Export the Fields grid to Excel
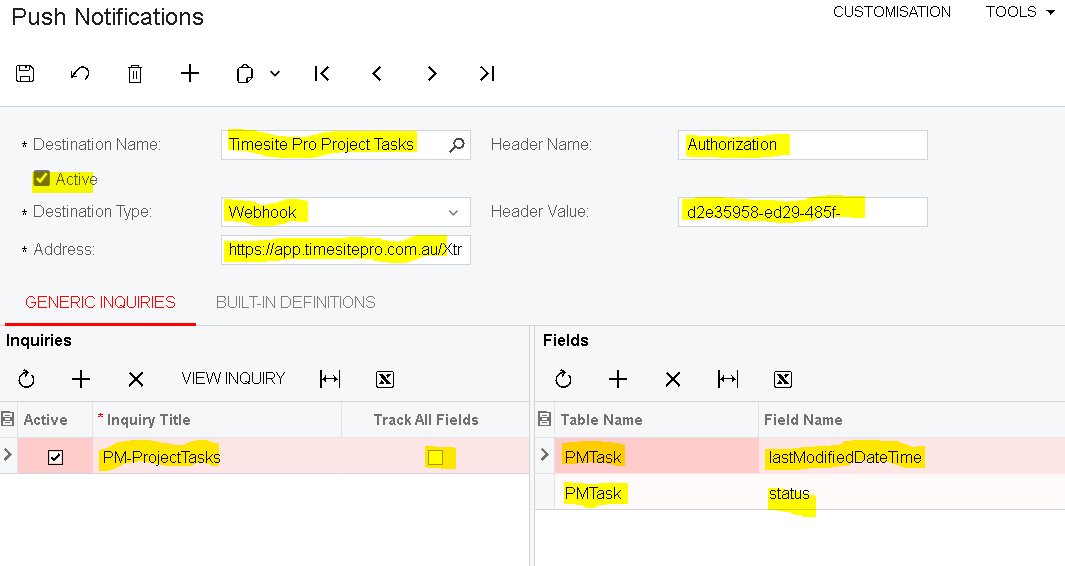Screen dimensions: 1065x566 click(x=783, y=379)
